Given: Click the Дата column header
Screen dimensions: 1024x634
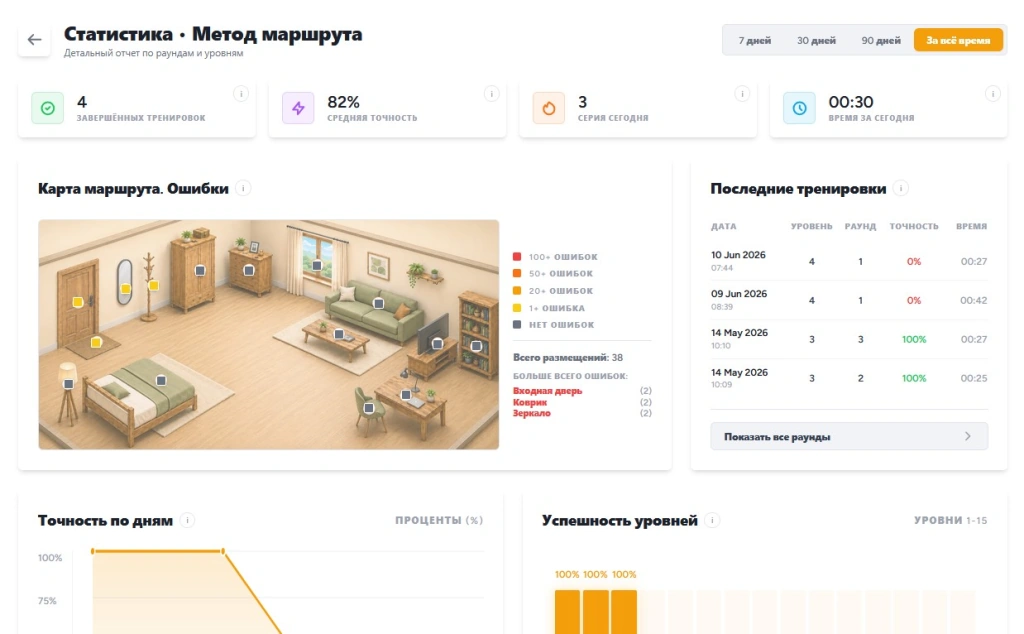Looking at the screenshot, I should pyautogui.click(x=724, y=227).
